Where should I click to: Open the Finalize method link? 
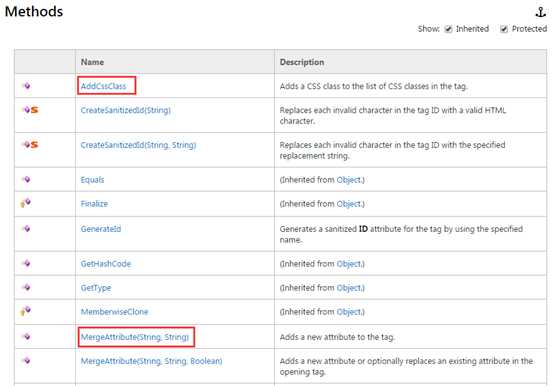[94, 204]
